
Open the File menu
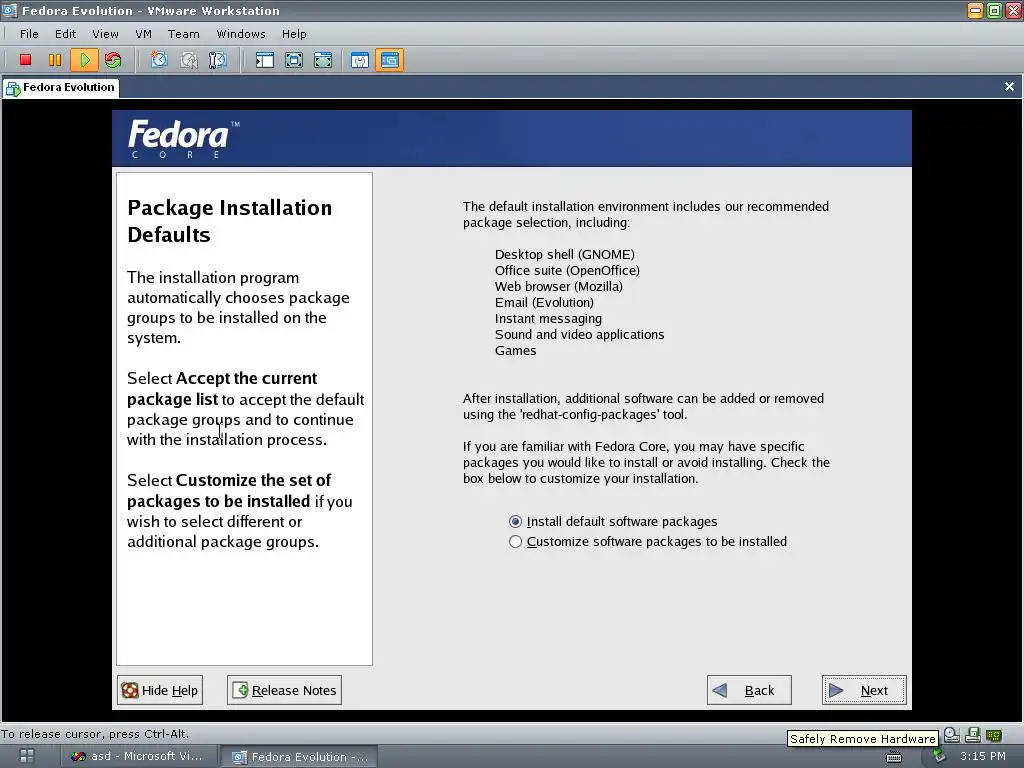29,34
